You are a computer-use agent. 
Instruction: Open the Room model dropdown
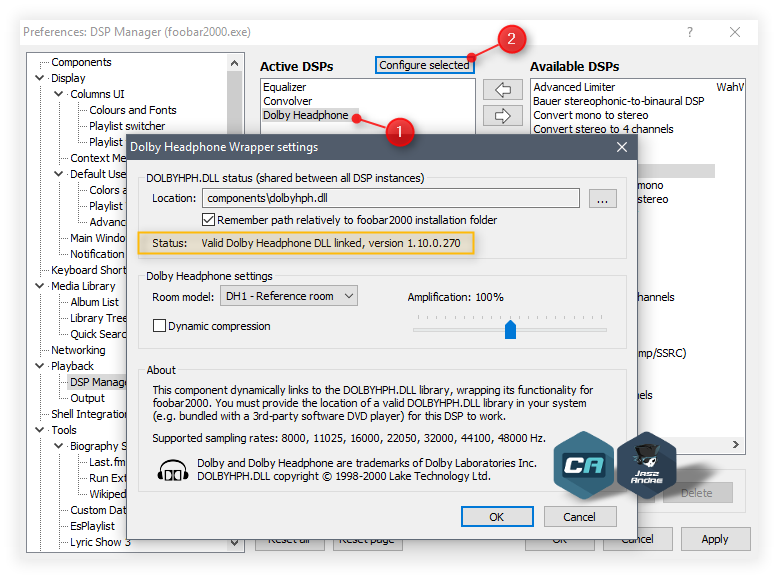click(x=289, y=296)
